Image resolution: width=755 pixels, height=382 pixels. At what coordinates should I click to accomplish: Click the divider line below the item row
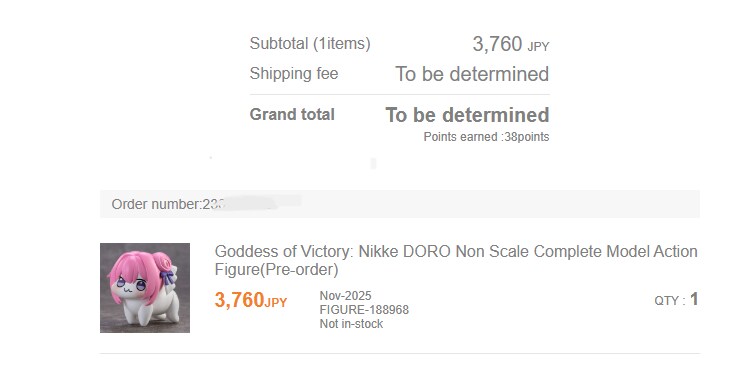pos(400,354)
